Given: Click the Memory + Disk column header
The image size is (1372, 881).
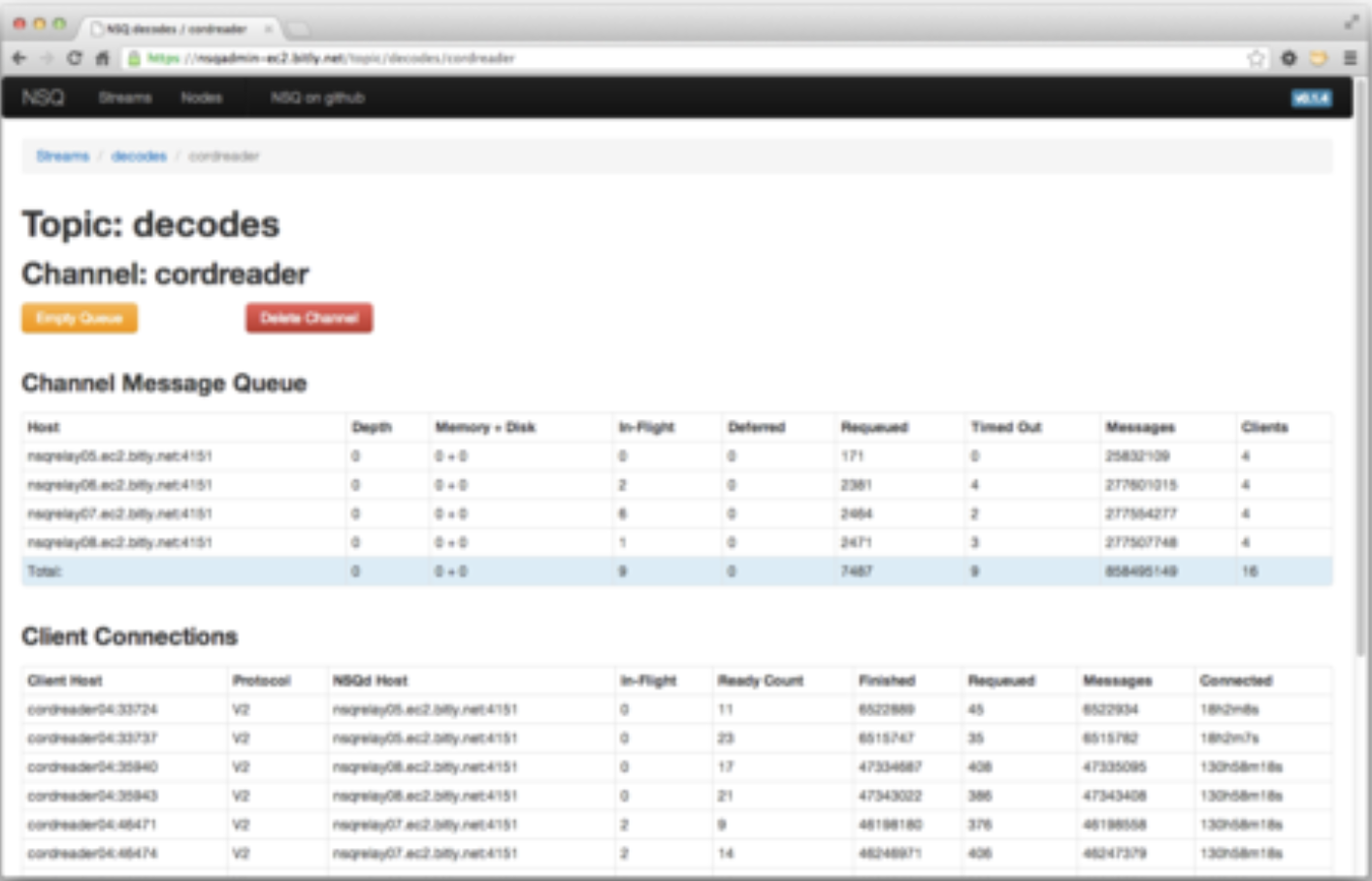Looking at the screenshot, I should 485,427.
